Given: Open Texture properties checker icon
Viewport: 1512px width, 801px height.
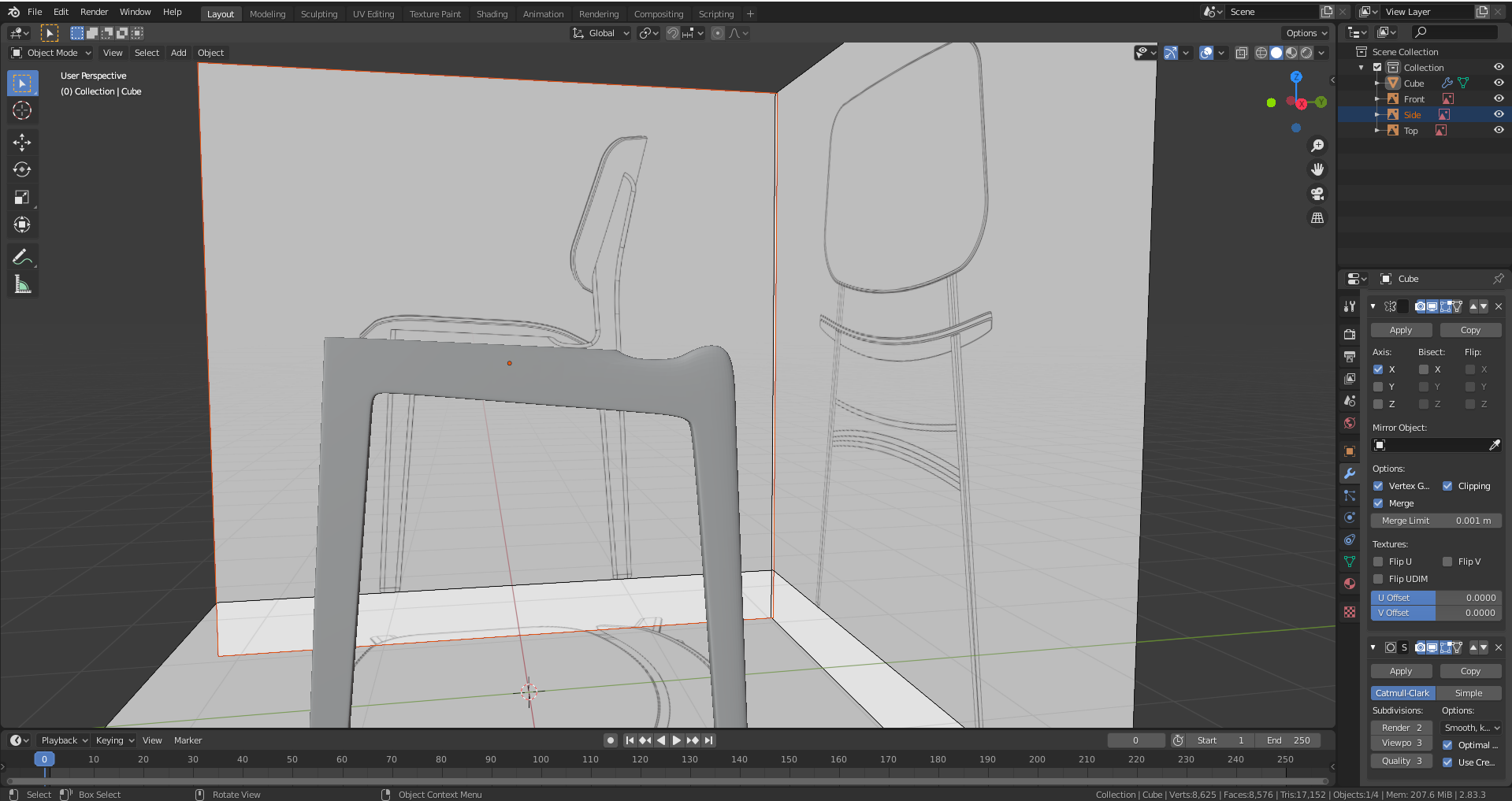Looking at the screenshot, I should click(1350, 612).
